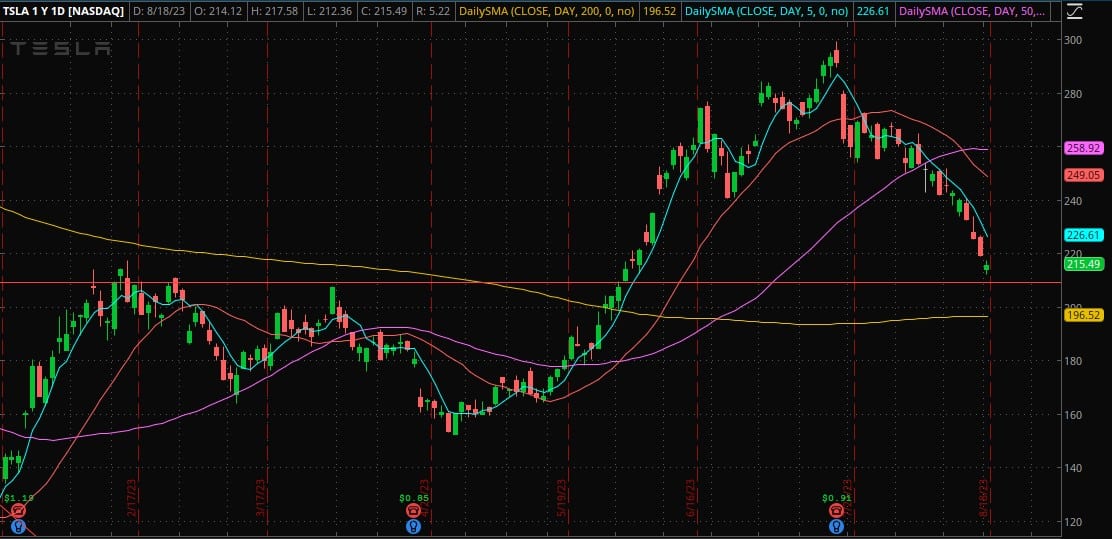Click the 5/19/23 date marker

point(562,499)
